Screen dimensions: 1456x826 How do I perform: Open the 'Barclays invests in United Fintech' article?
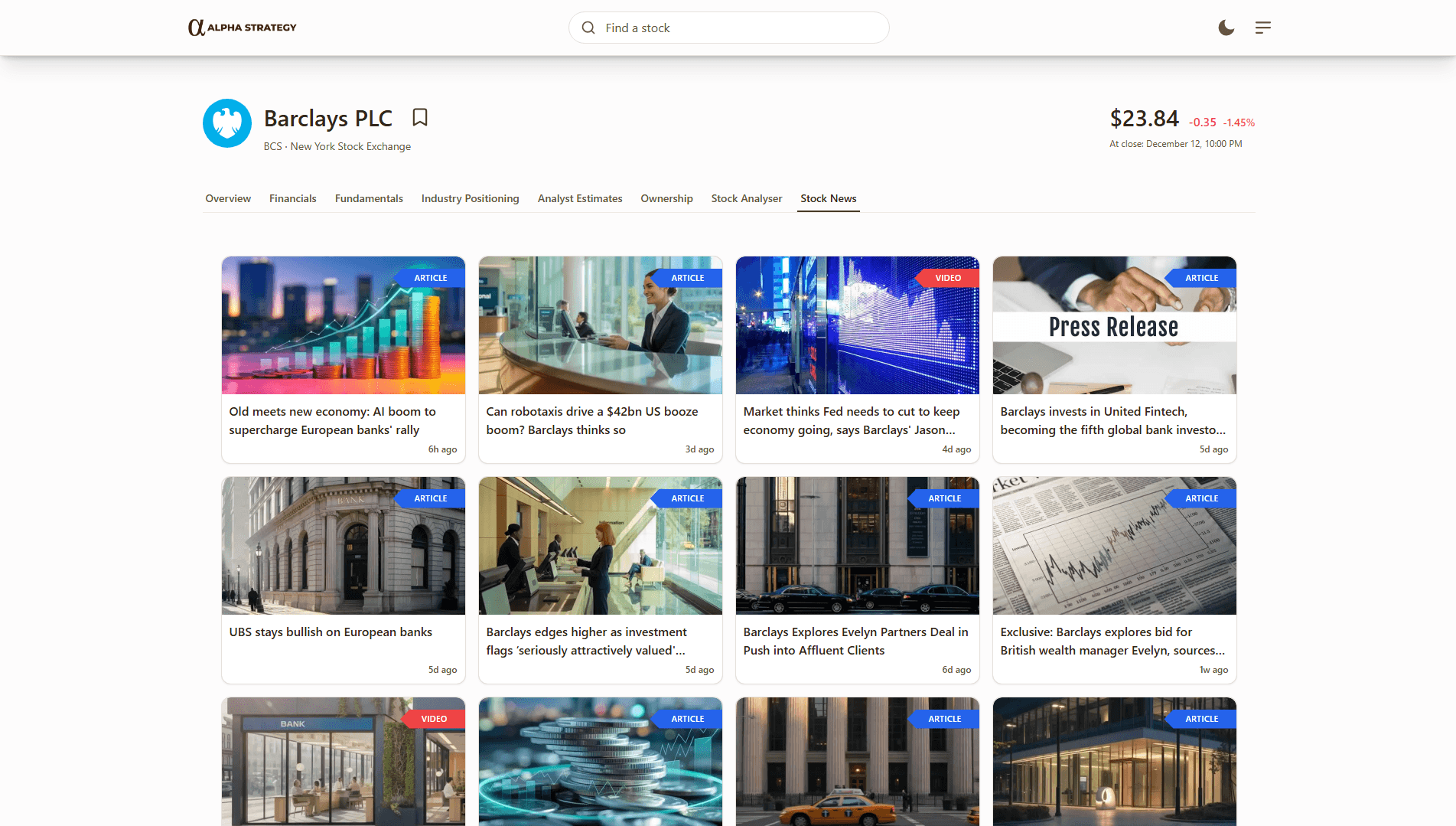click(1112, 420)
